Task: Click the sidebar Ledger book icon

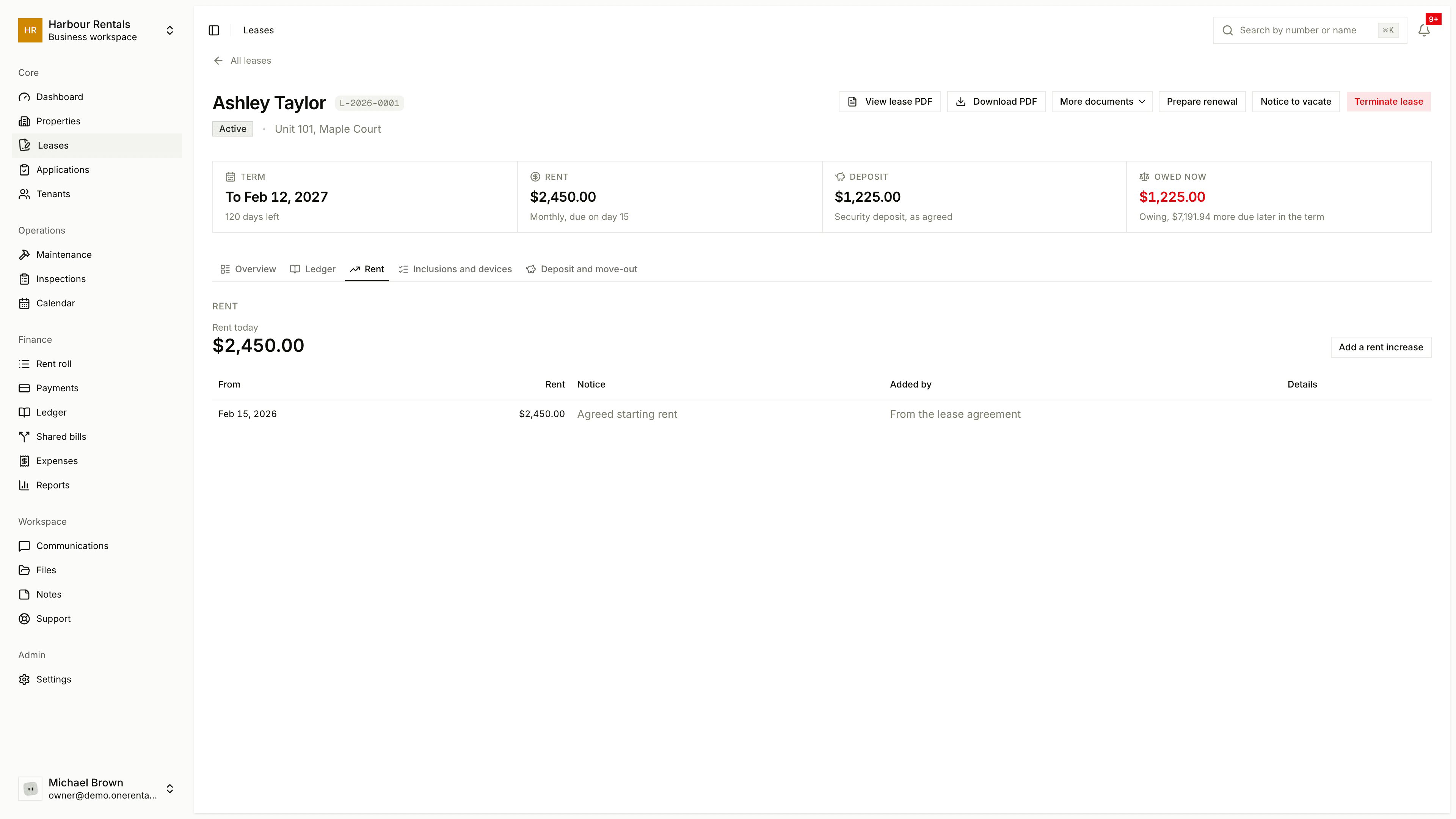Action: pyautogui.click(x=24, y=413)
